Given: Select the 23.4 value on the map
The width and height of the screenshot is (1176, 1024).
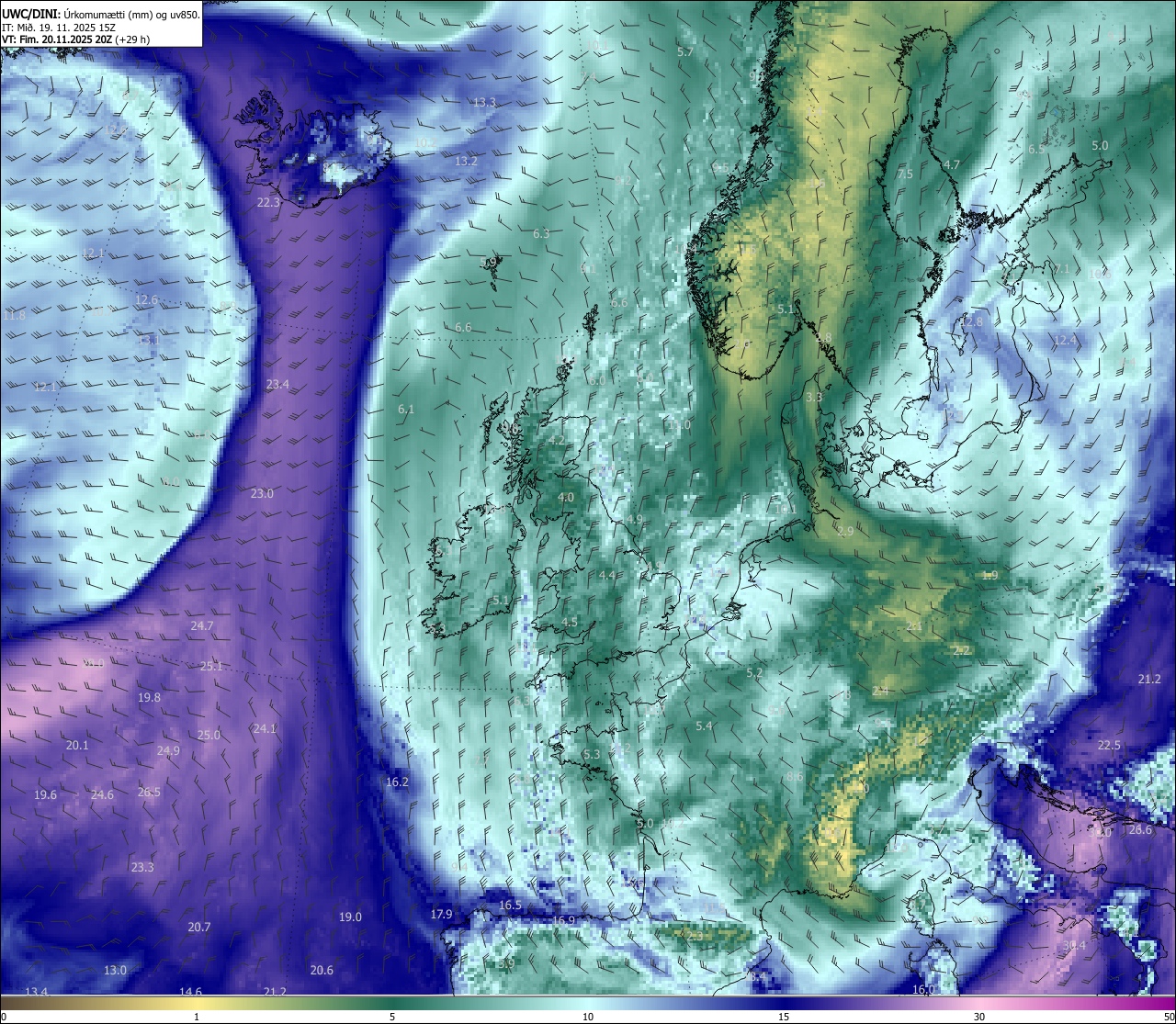Looking at the screenshot, I should 277,385.
